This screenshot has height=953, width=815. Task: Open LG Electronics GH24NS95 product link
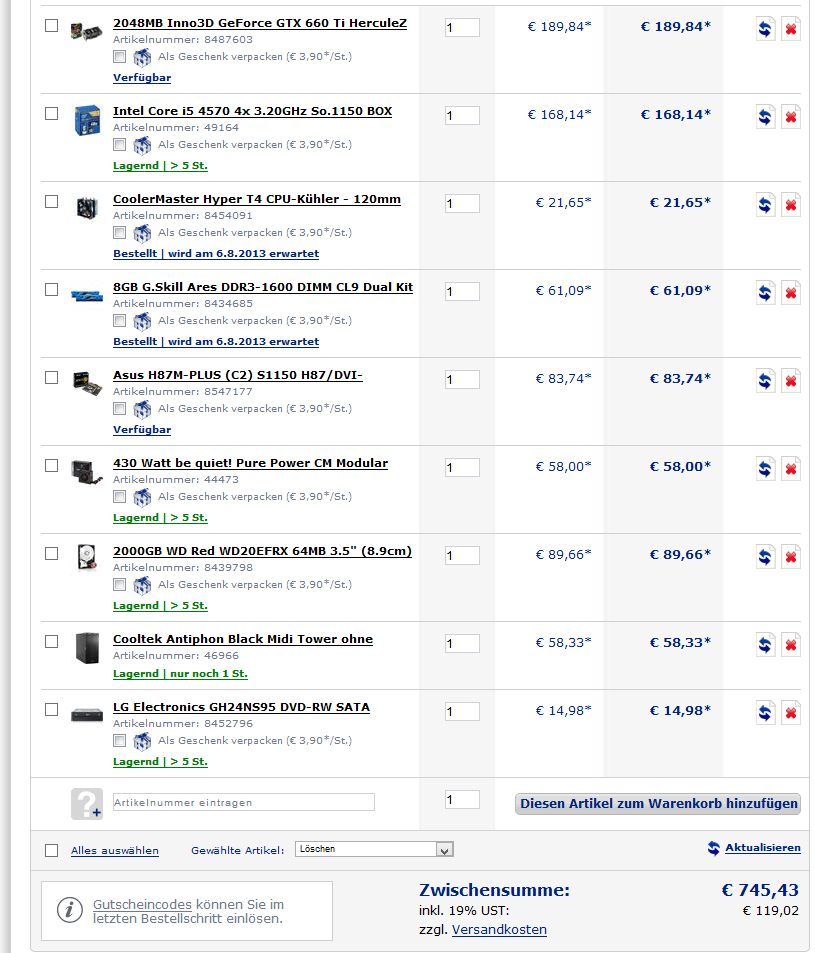pyautogui.click(x=241, y=707)
